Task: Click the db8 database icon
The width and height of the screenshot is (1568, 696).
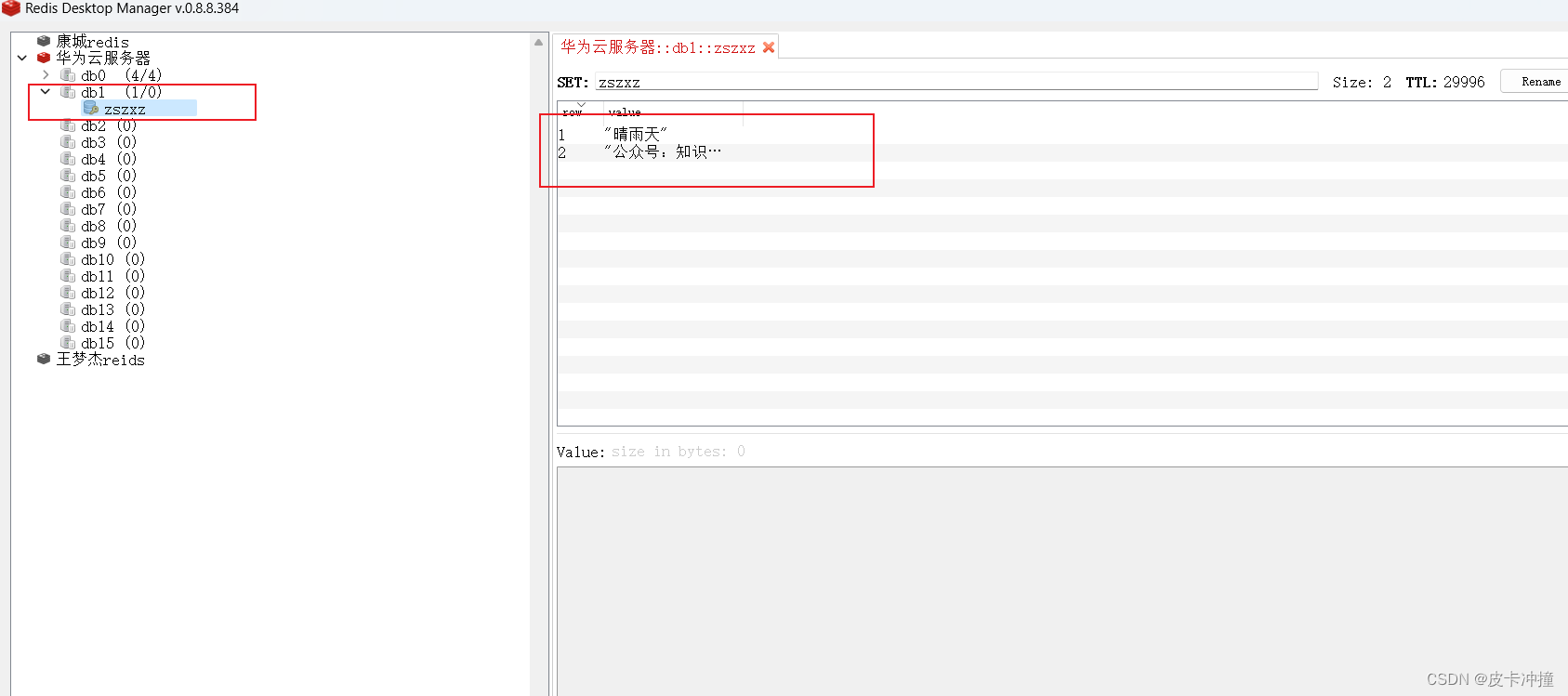Action: tap(68, 225)
